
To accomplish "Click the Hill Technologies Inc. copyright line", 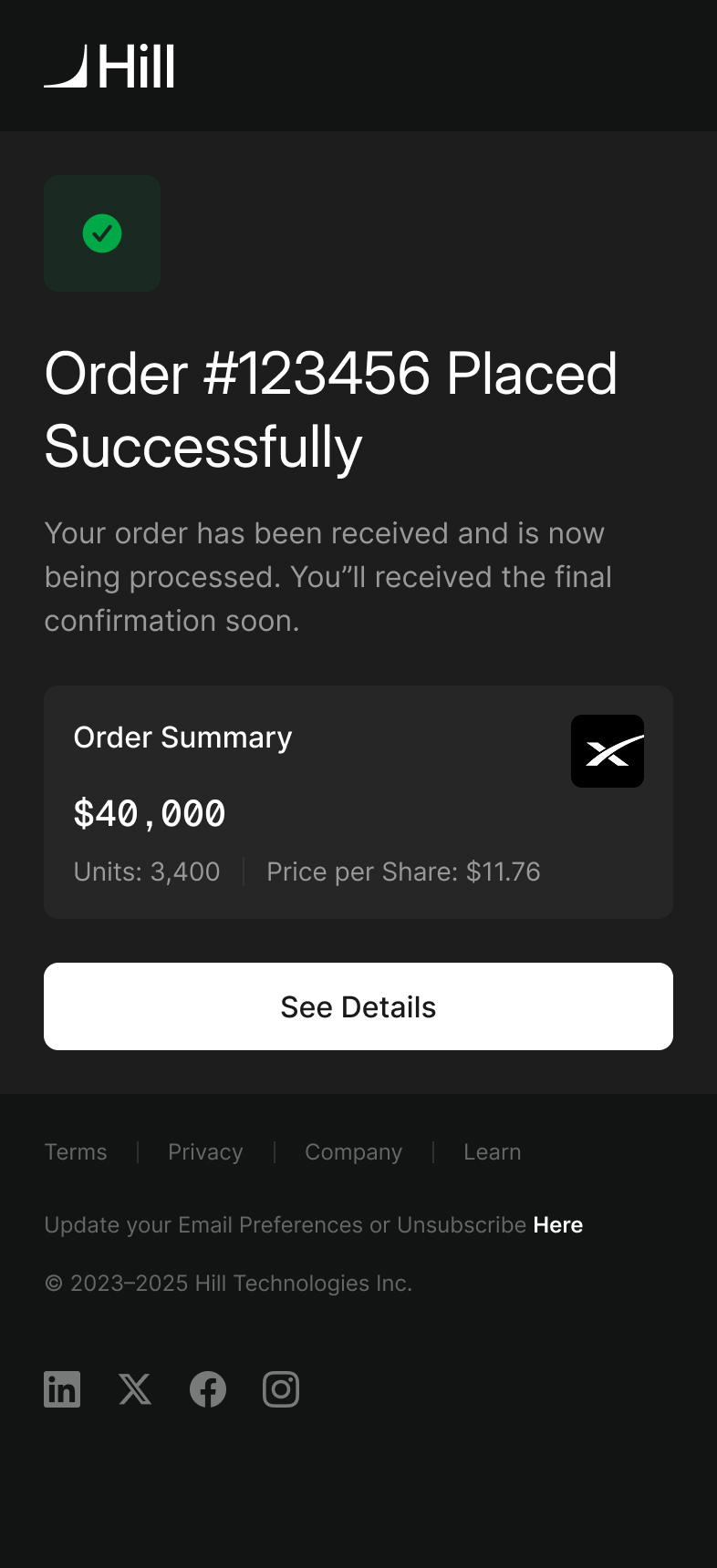I will coord(228,1284).
